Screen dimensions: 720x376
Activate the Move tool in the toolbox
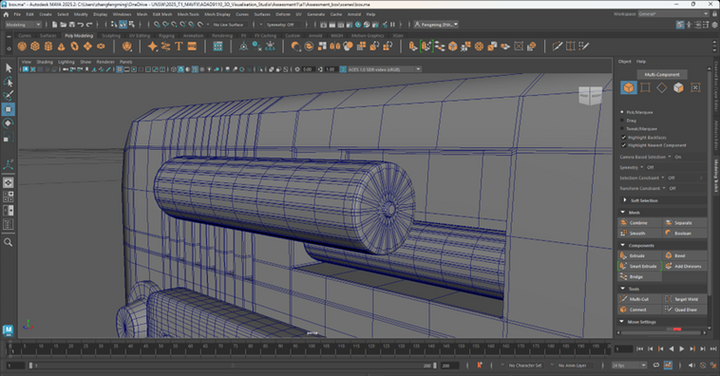pos(8,109)
